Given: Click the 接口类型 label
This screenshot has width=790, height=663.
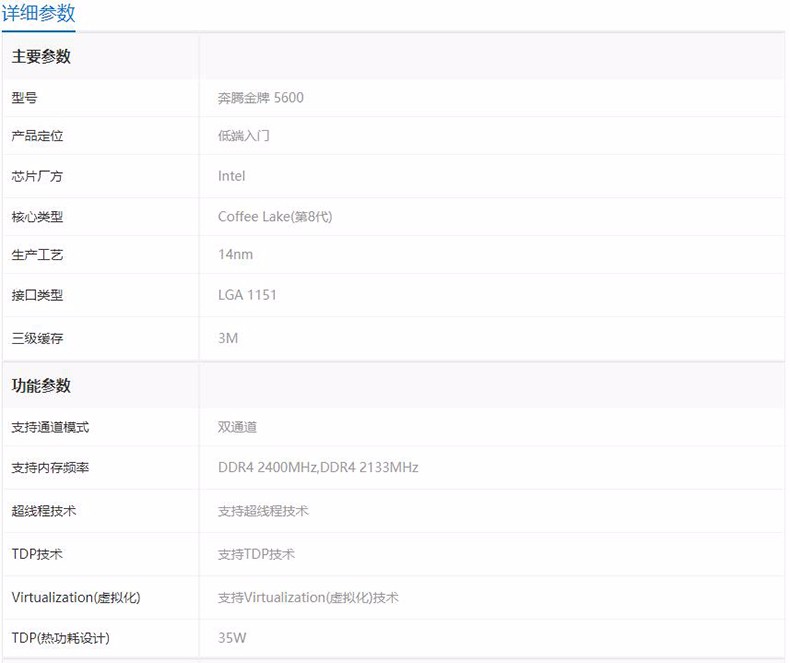Looking at the screenshot, I should pyautogui.click(x=37, y=295).
